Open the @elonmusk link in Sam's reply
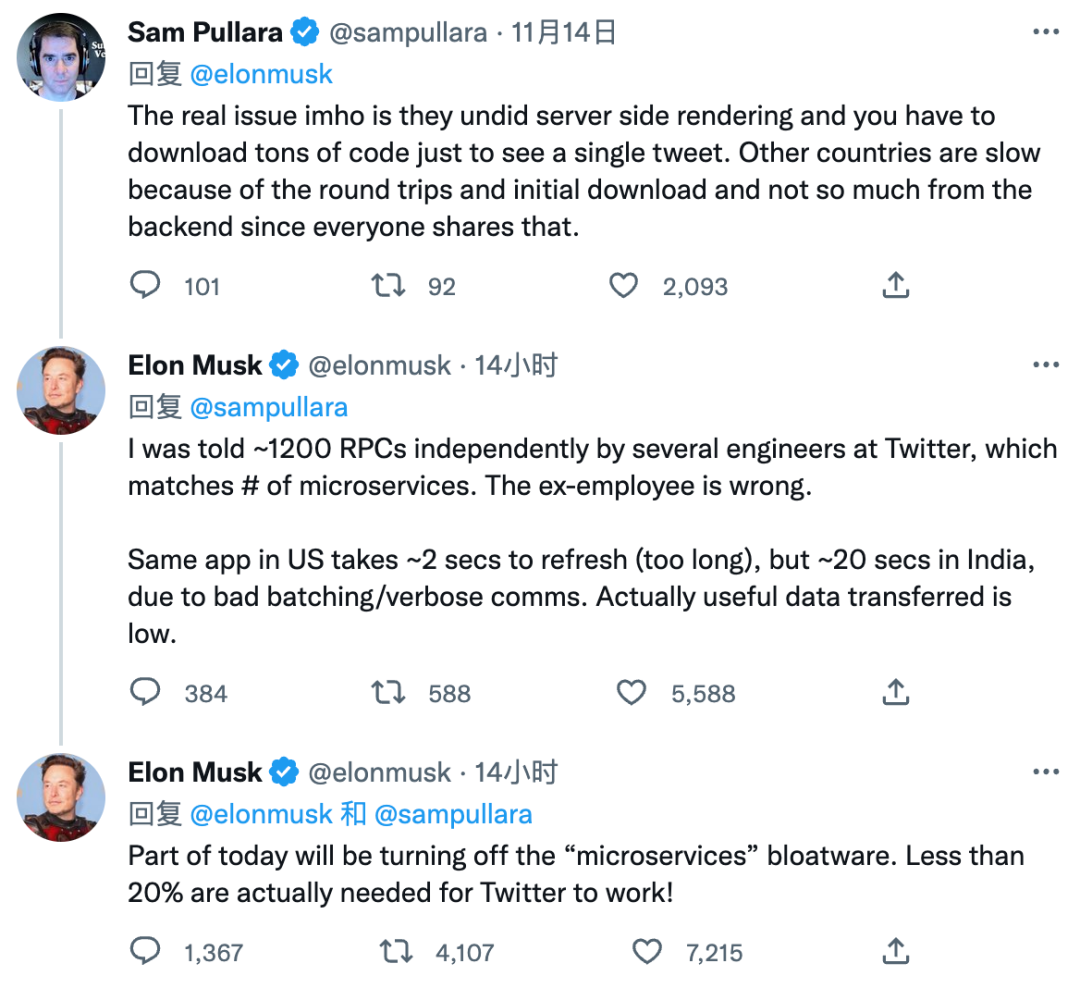 261,74
